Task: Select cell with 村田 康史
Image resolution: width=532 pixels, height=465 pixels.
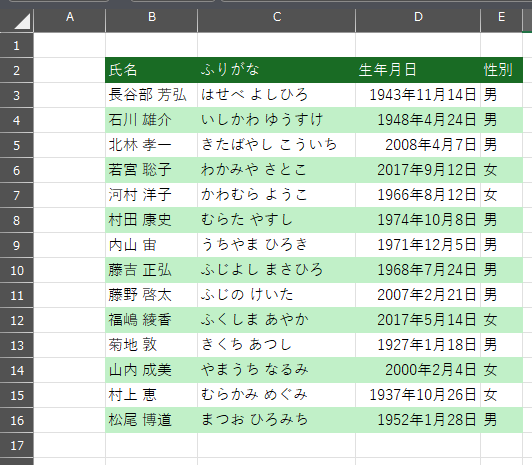Action: coord(151,220)
